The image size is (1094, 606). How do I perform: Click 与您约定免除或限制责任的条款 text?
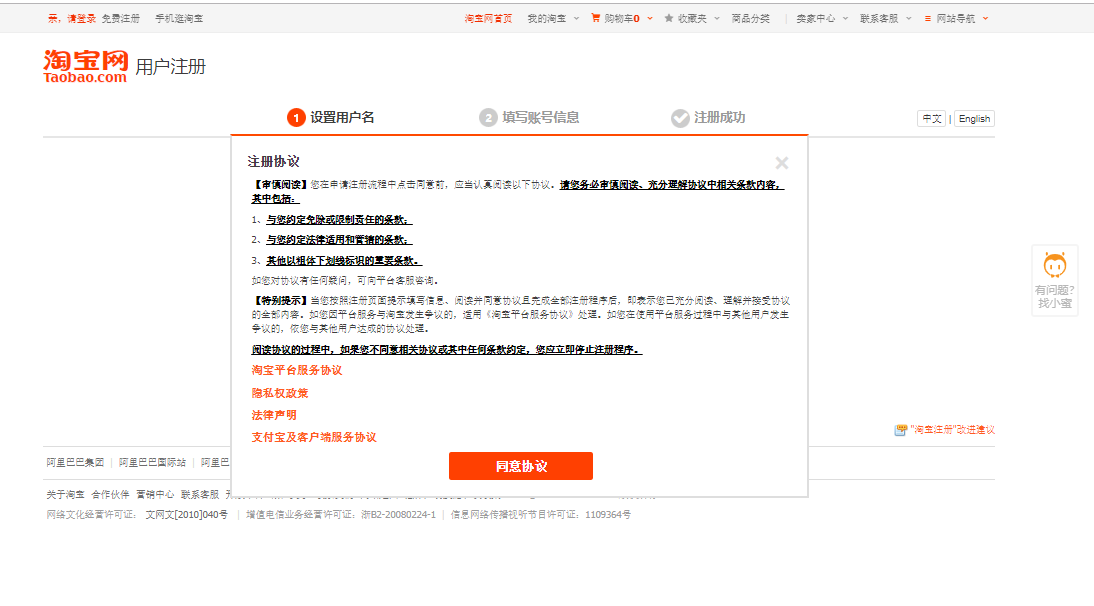click(x=338, y=220)
